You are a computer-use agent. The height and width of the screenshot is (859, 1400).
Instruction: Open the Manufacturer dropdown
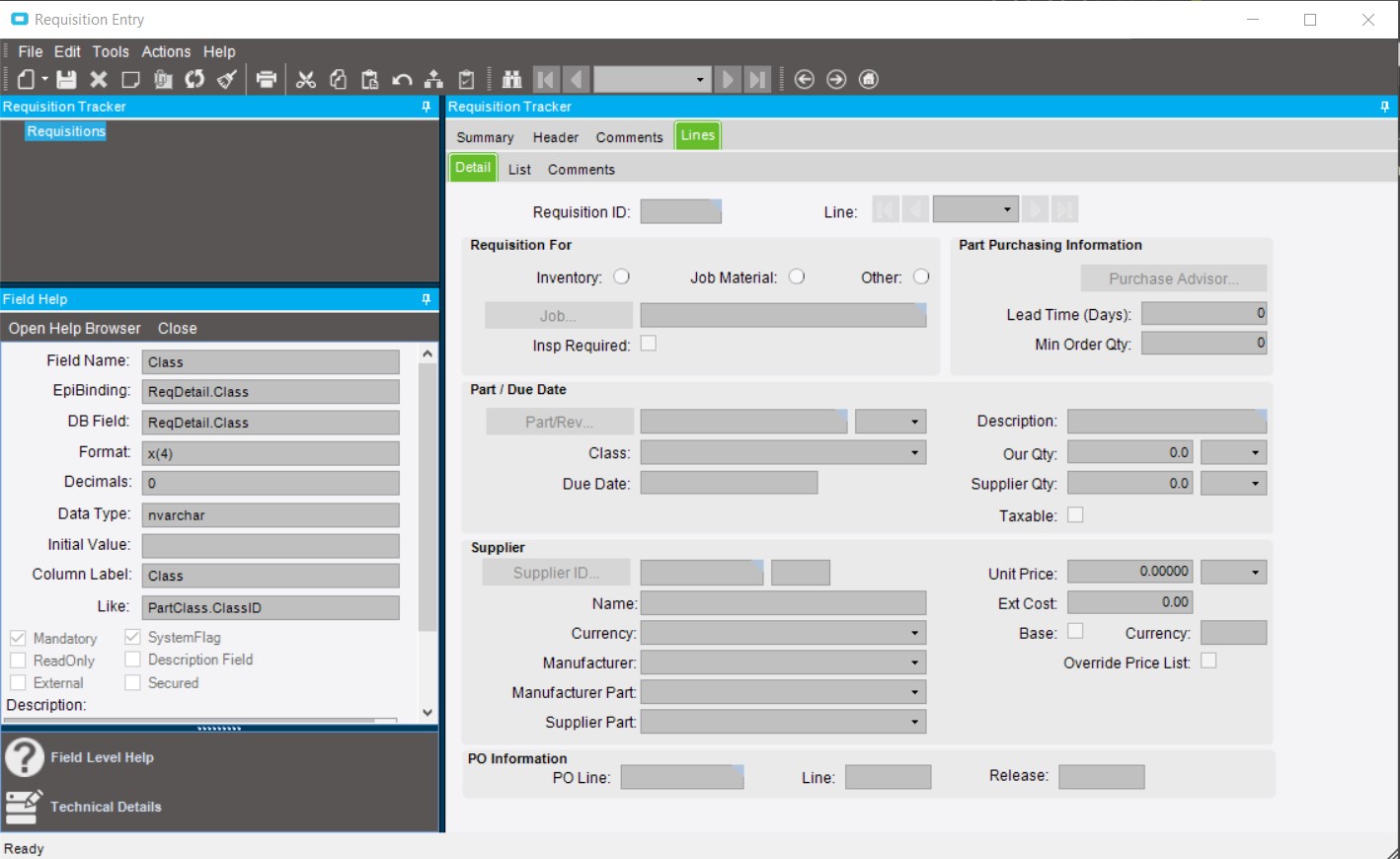pyautogui.click(x=915, y=663)
